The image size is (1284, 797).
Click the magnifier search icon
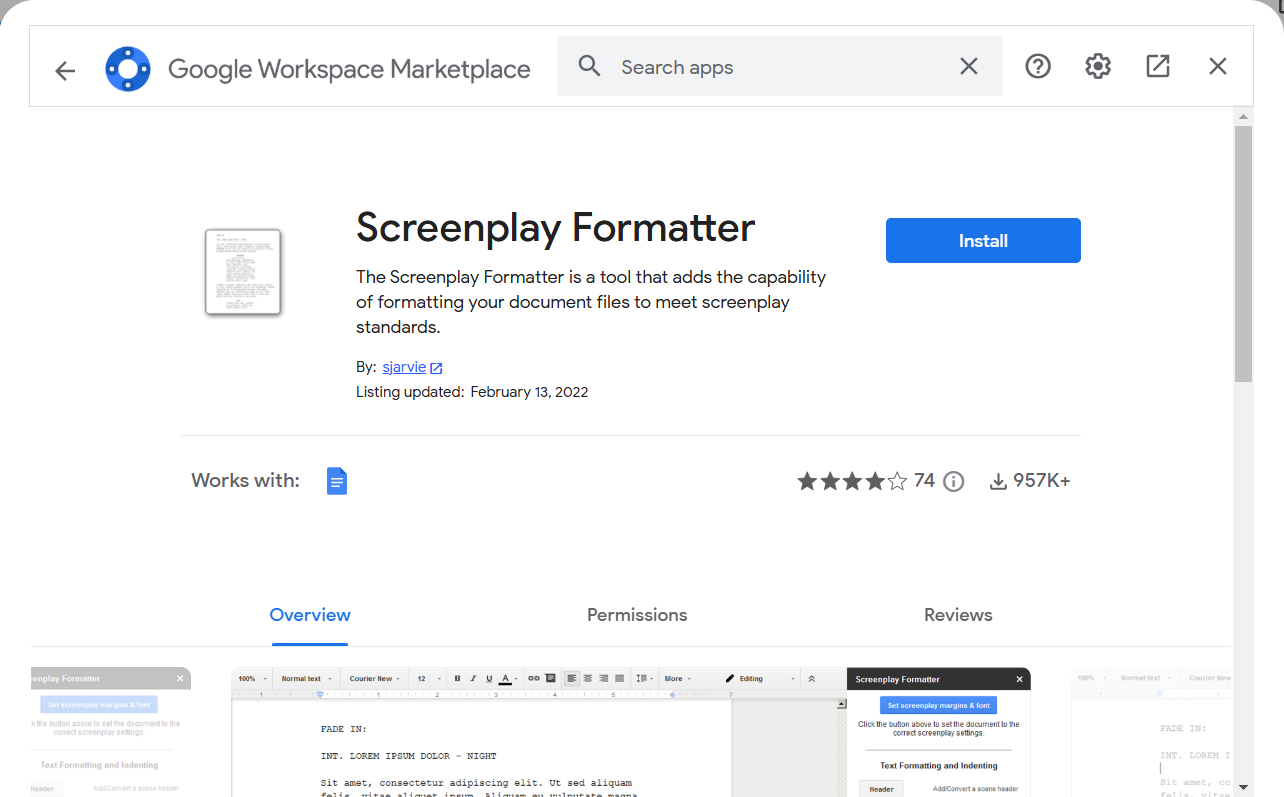point(590,66)
